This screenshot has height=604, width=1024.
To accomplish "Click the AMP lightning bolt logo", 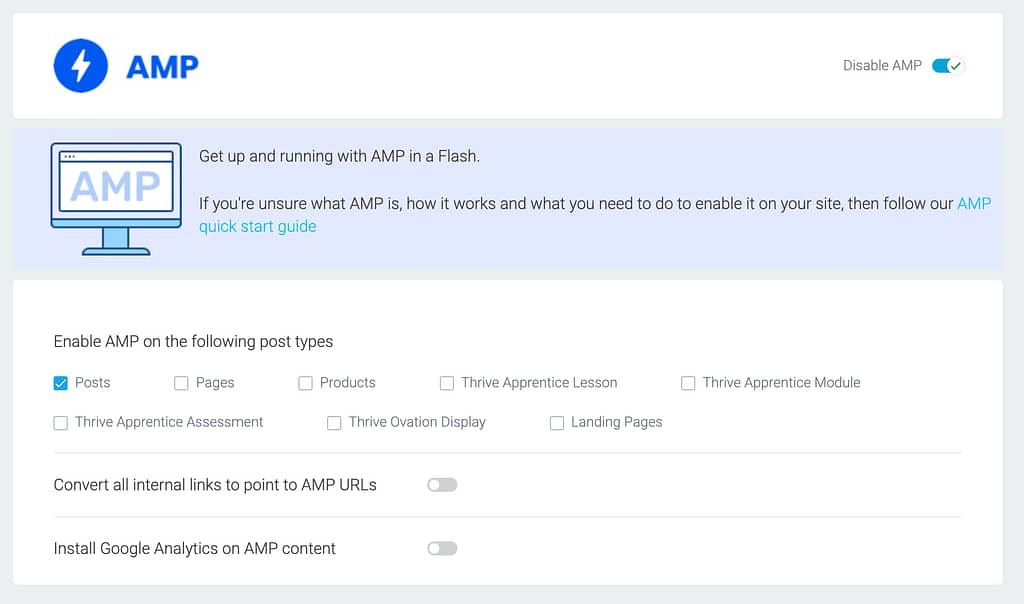I will click(x=80, y=66).
